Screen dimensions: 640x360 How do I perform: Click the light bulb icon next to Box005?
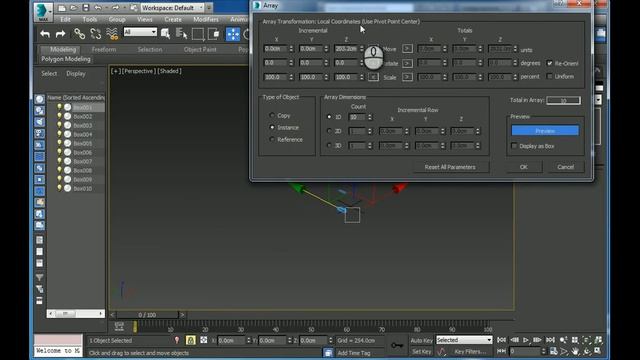coord(59,143)
